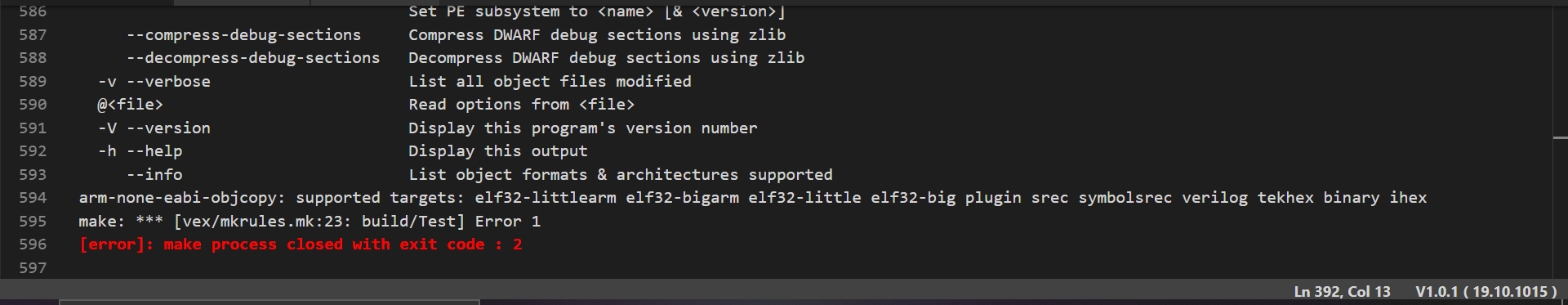Image resolution: width=1568 pixels, height=305 pixels.
Task: Click the 'List object formats & architectures supported' text
Action: pos(621,175)
